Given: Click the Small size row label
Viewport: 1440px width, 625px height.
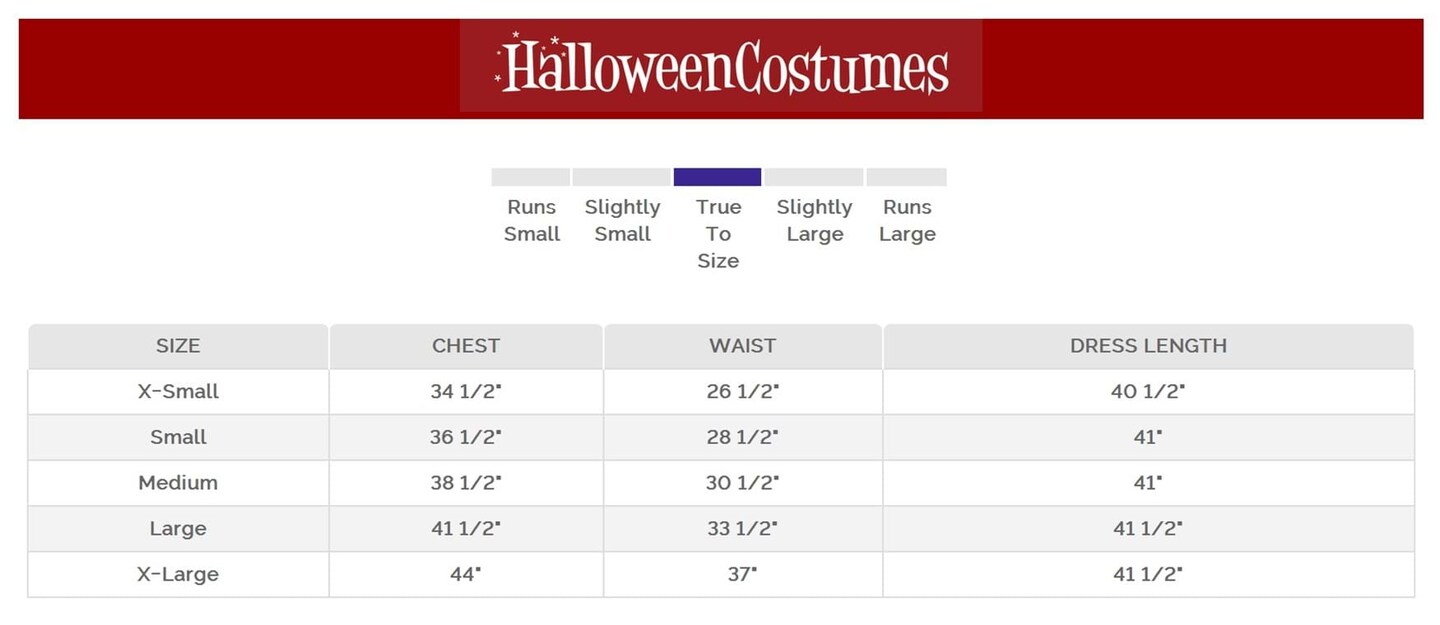Looking at the screenshot, I should tap(178, 437).
